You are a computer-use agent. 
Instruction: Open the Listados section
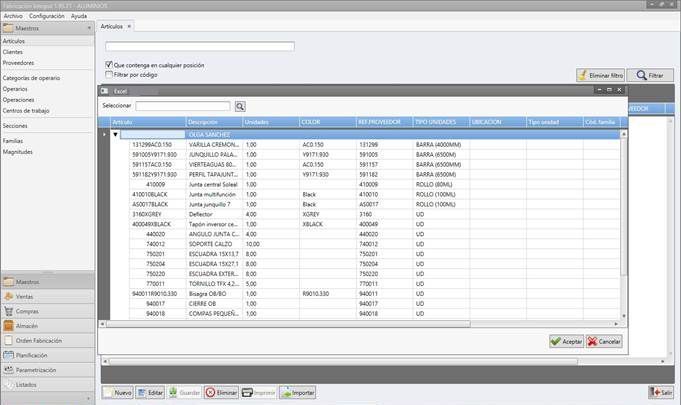click(48, 385)
